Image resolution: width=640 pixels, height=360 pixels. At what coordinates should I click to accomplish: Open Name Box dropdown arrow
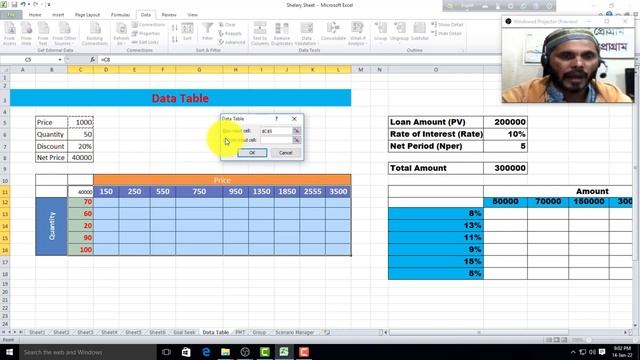tap(60, 60)
